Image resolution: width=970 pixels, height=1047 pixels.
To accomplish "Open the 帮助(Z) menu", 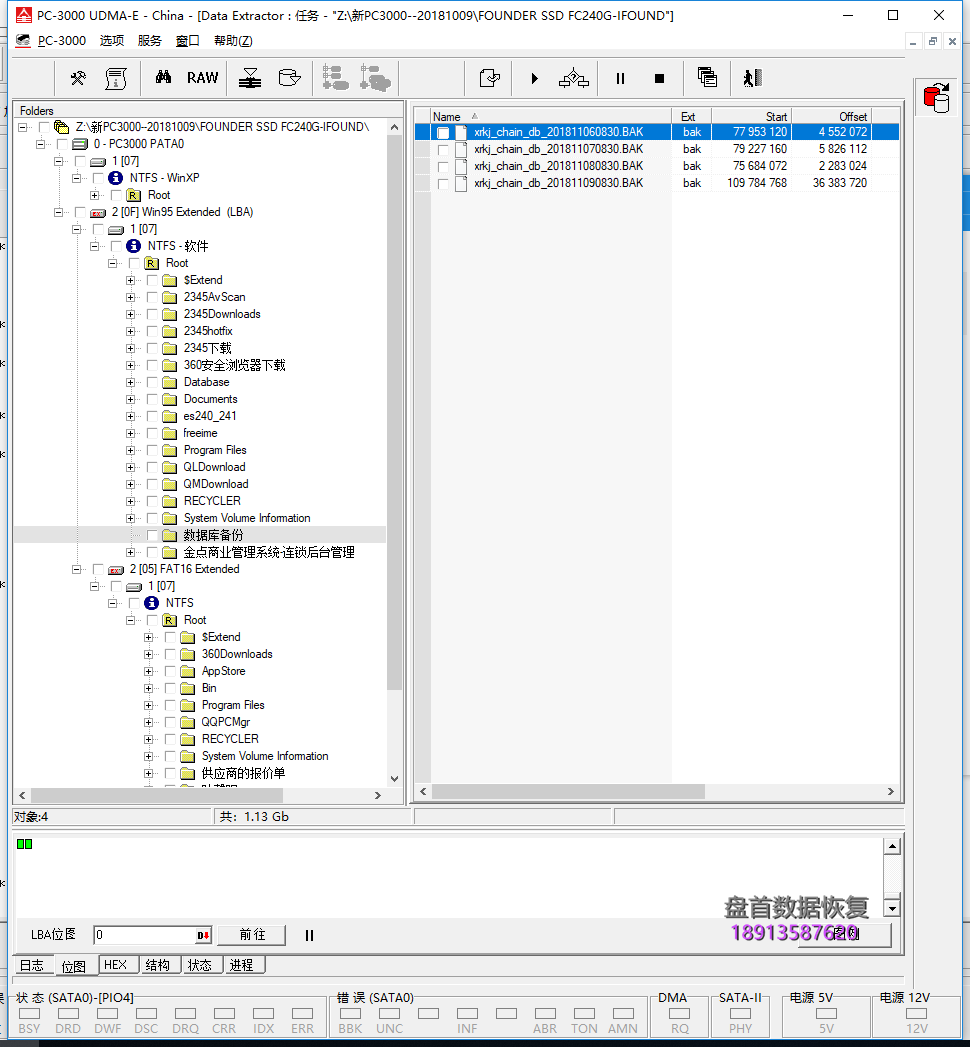I will click(x=233, y=41).
